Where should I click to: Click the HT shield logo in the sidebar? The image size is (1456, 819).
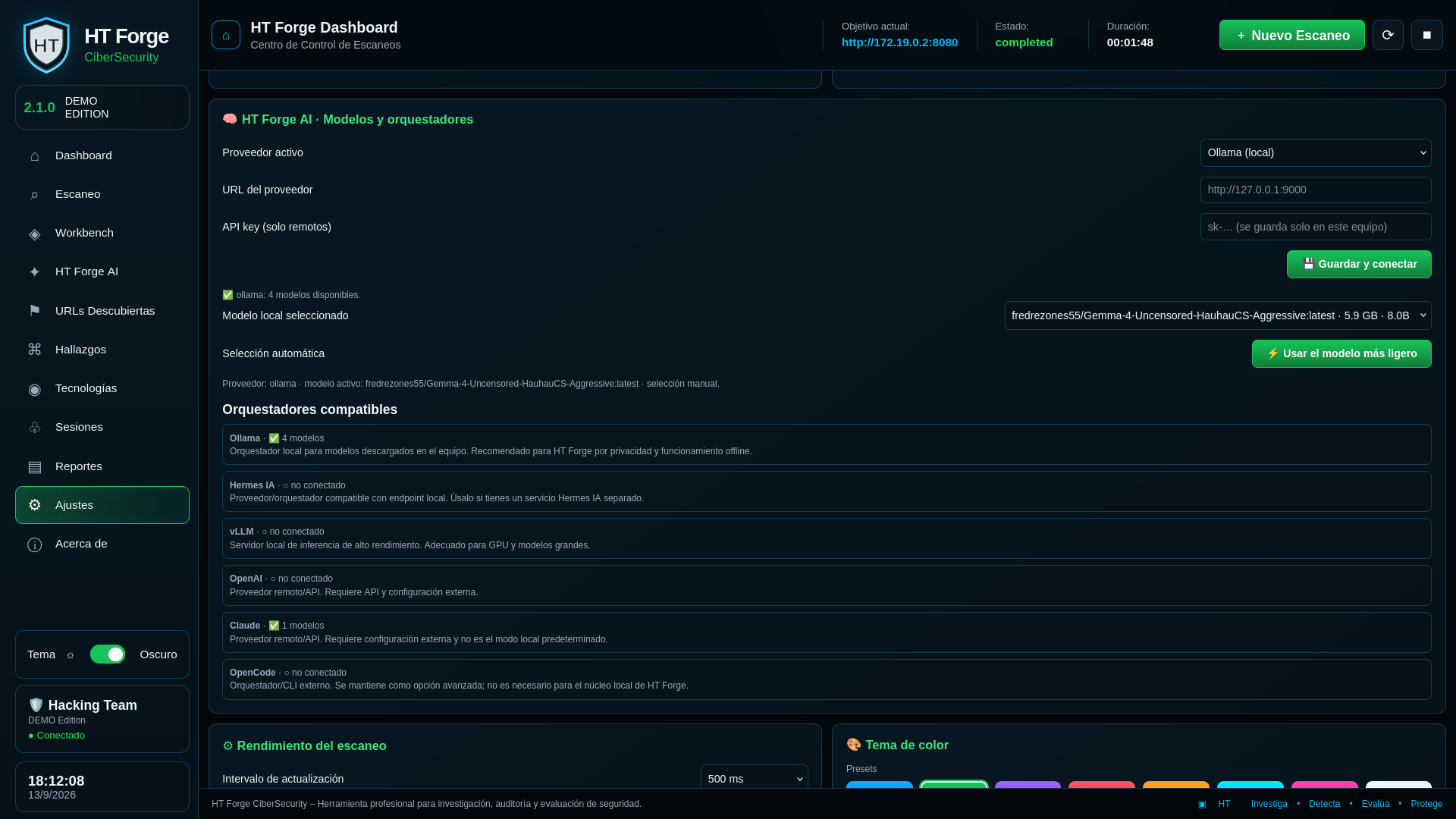click(46, 45)
